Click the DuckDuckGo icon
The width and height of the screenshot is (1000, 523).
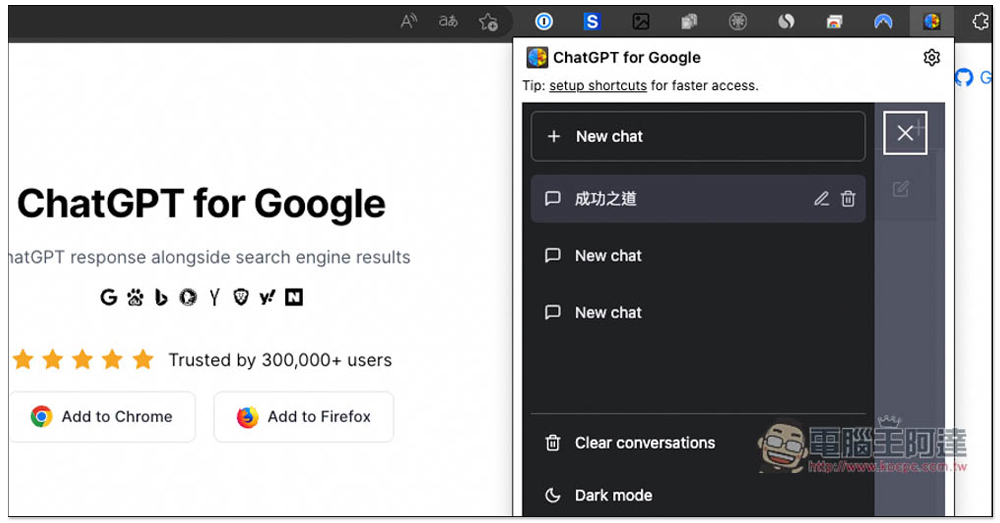coord(188,297)
